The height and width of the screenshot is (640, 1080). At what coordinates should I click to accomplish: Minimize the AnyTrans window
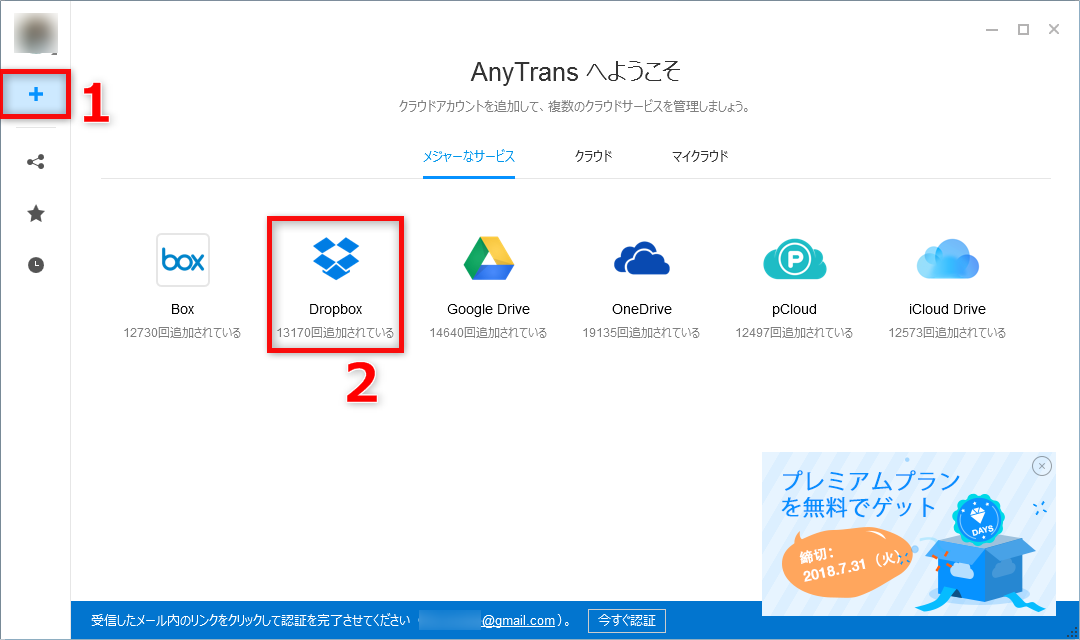pyautogui.click(x=992, y=30)
